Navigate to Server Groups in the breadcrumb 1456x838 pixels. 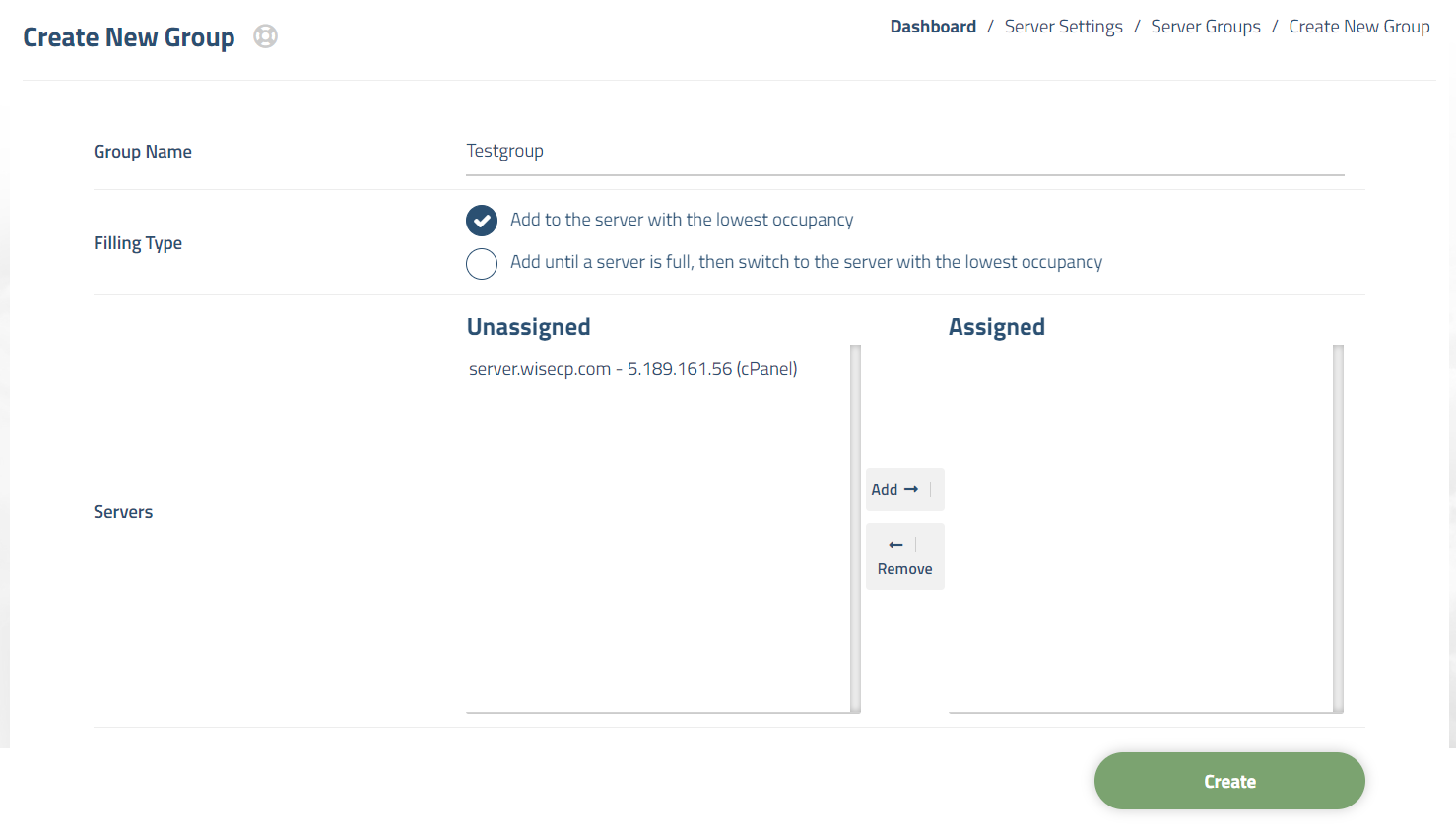point(1205,27)
